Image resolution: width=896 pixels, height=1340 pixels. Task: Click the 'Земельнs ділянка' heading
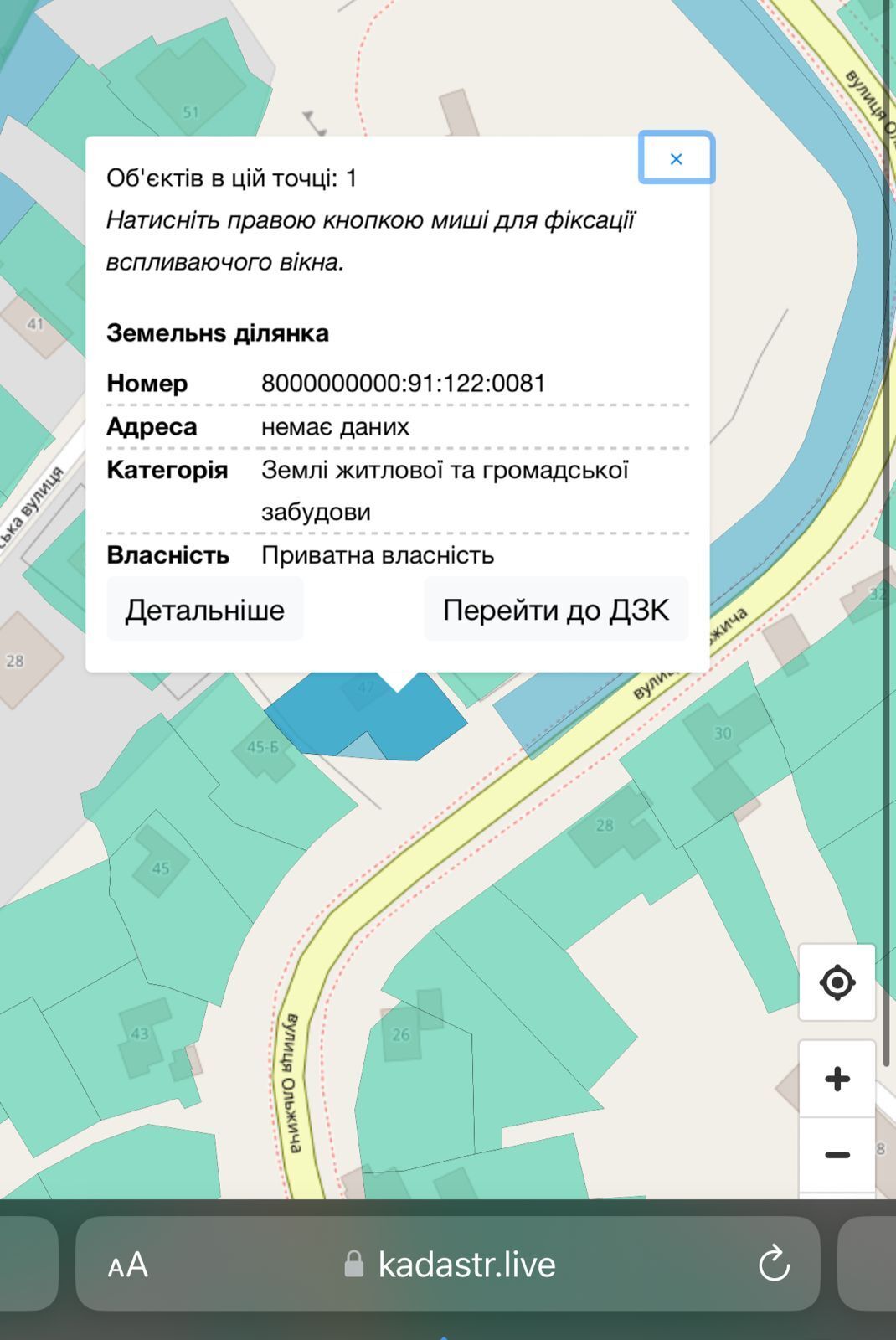pos(218,333)
